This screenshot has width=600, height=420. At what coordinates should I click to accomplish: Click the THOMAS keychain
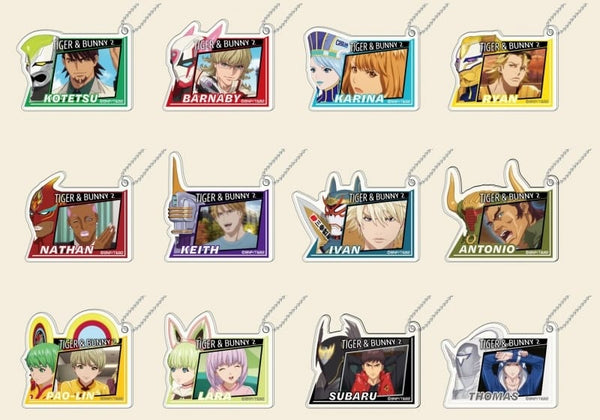pos(499,365)
